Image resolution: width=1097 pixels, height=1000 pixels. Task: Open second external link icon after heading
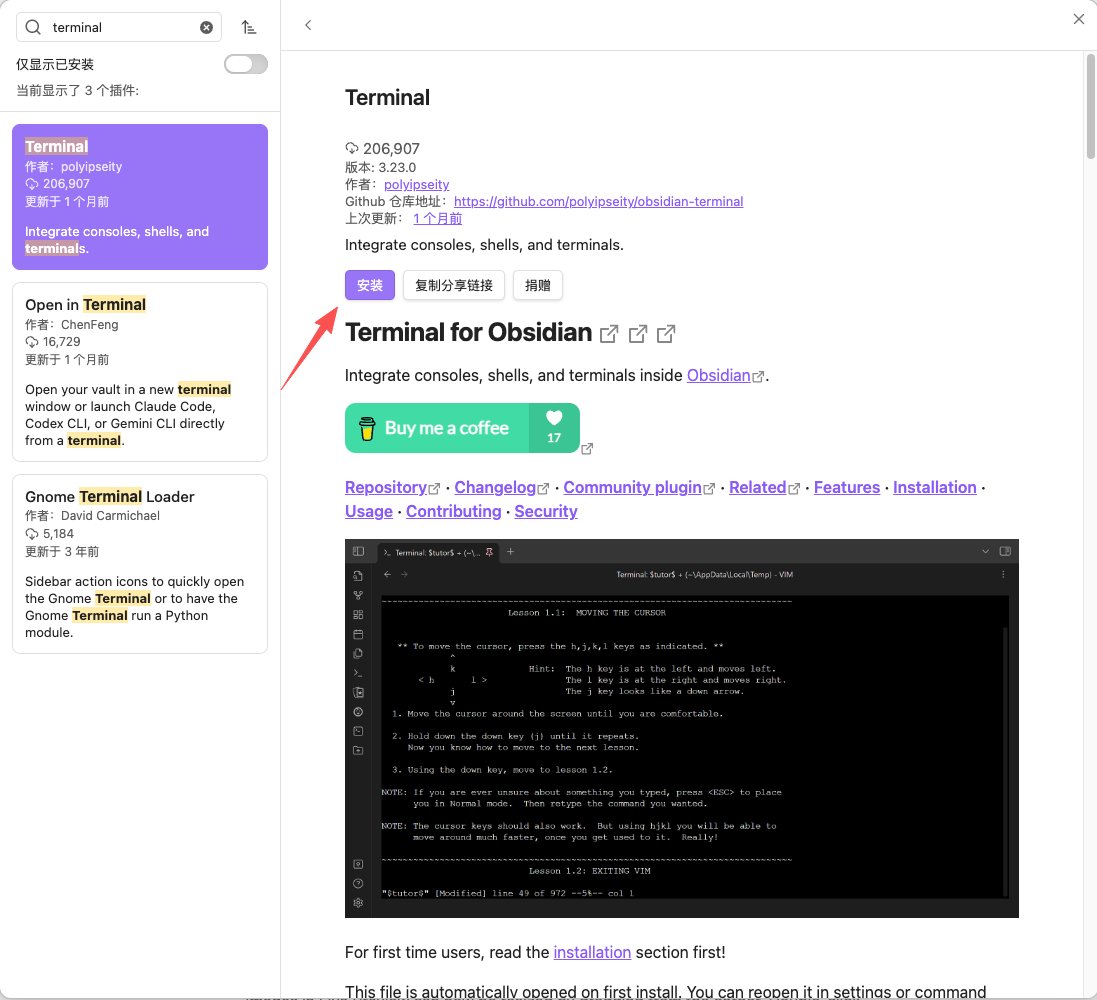pyautogui.click(x=637, y=334)
